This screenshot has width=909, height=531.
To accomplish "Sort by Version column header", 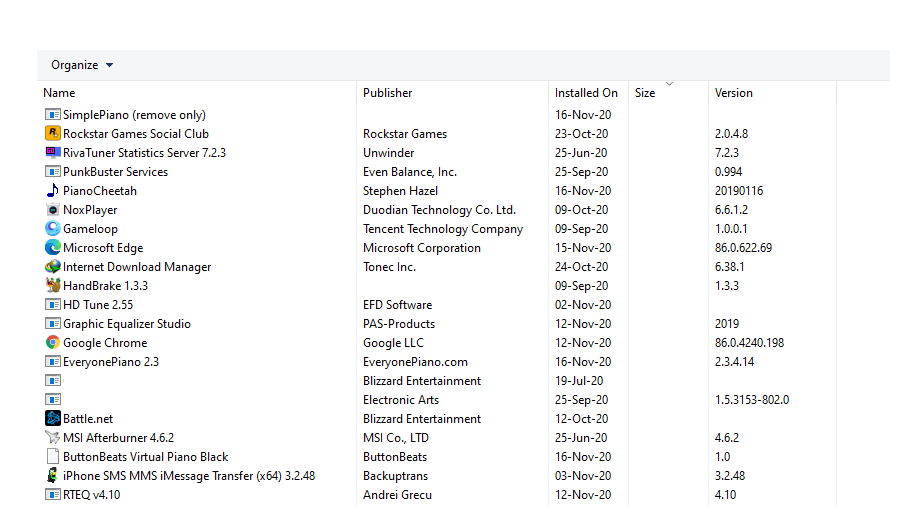I will point(733,93).
